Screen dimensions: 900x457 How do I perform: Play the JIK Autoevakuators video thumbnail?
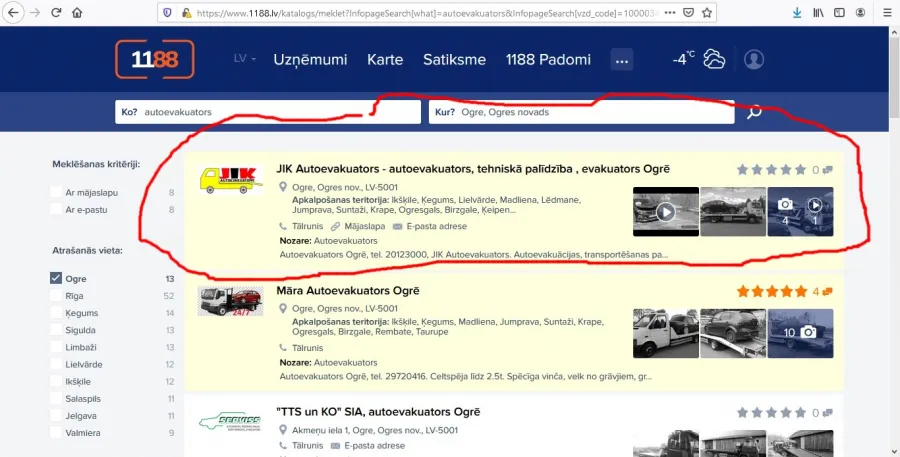click(x=666, y=211)
